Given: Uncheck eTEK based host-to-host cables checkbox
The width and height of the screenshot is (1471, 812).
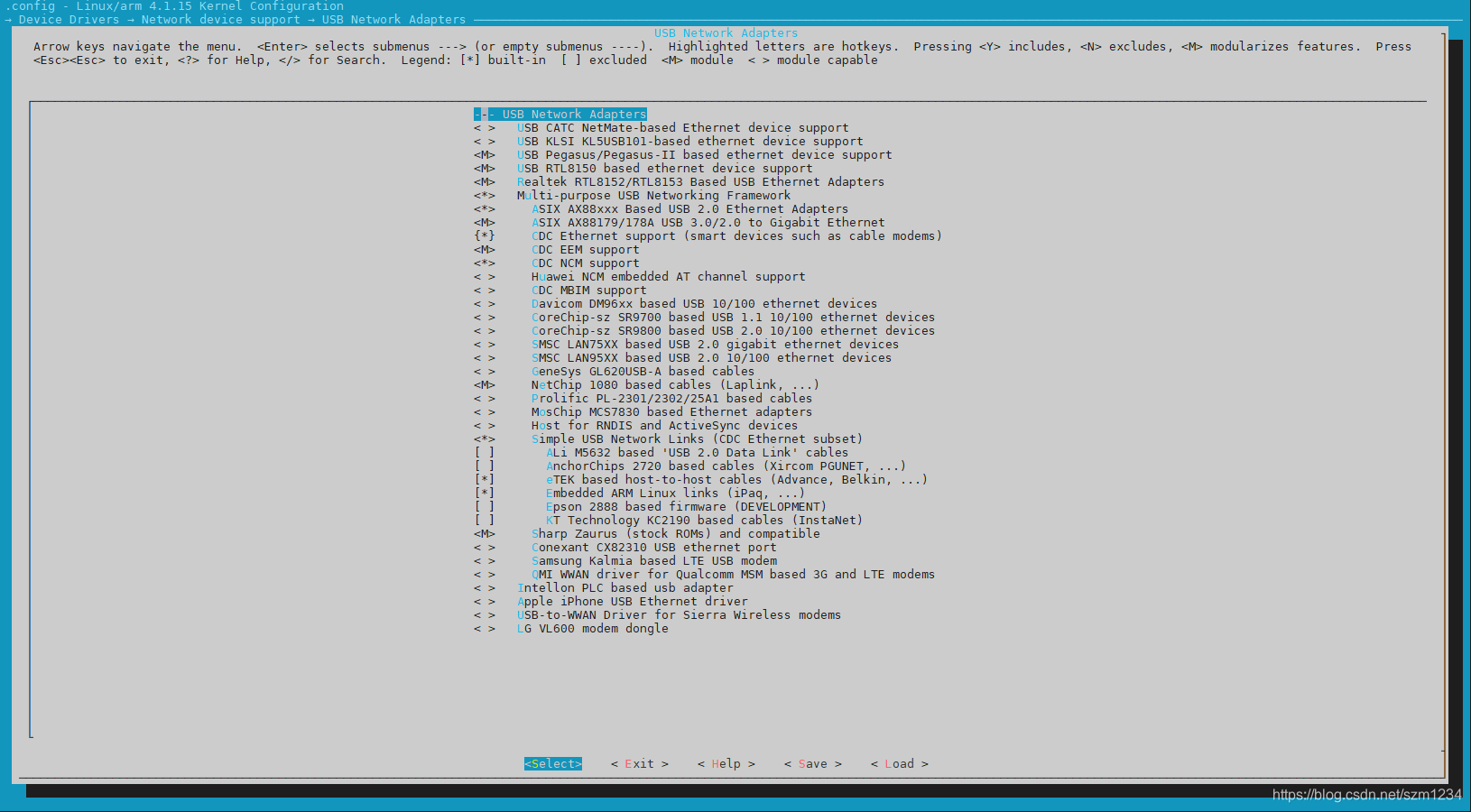Looking at the screenshot, I should (x=485, y=480).
